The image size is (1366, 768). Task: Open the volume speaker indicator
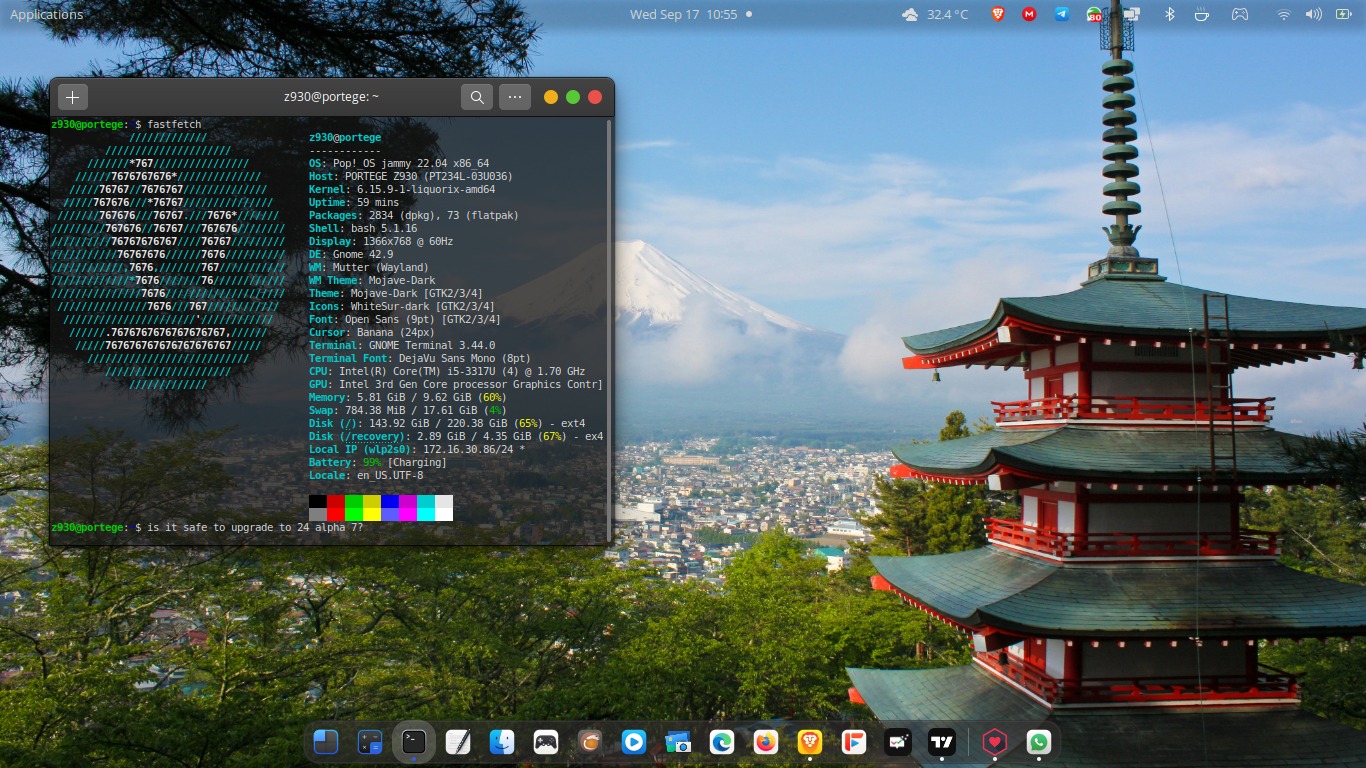(1314, 14)
